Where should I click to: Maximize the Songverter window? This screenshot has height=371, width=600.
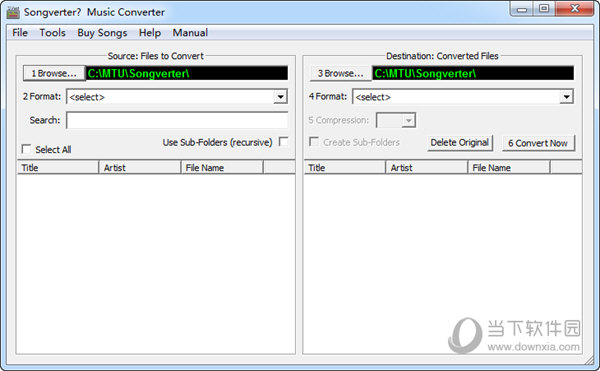coord(544,9)
